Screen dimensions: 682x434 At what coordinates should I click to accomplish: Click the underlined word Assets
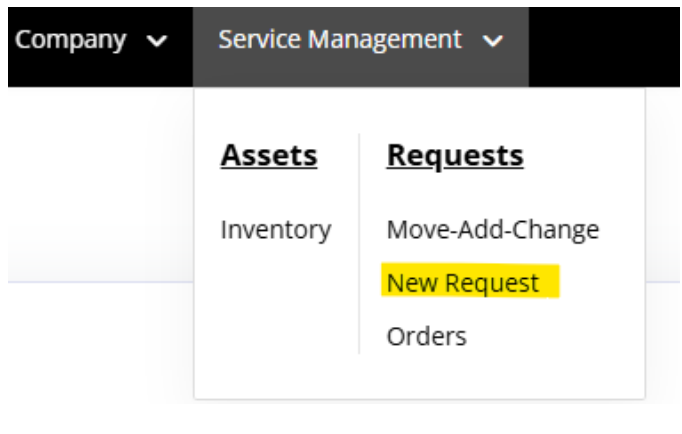(x=269, y=156)
